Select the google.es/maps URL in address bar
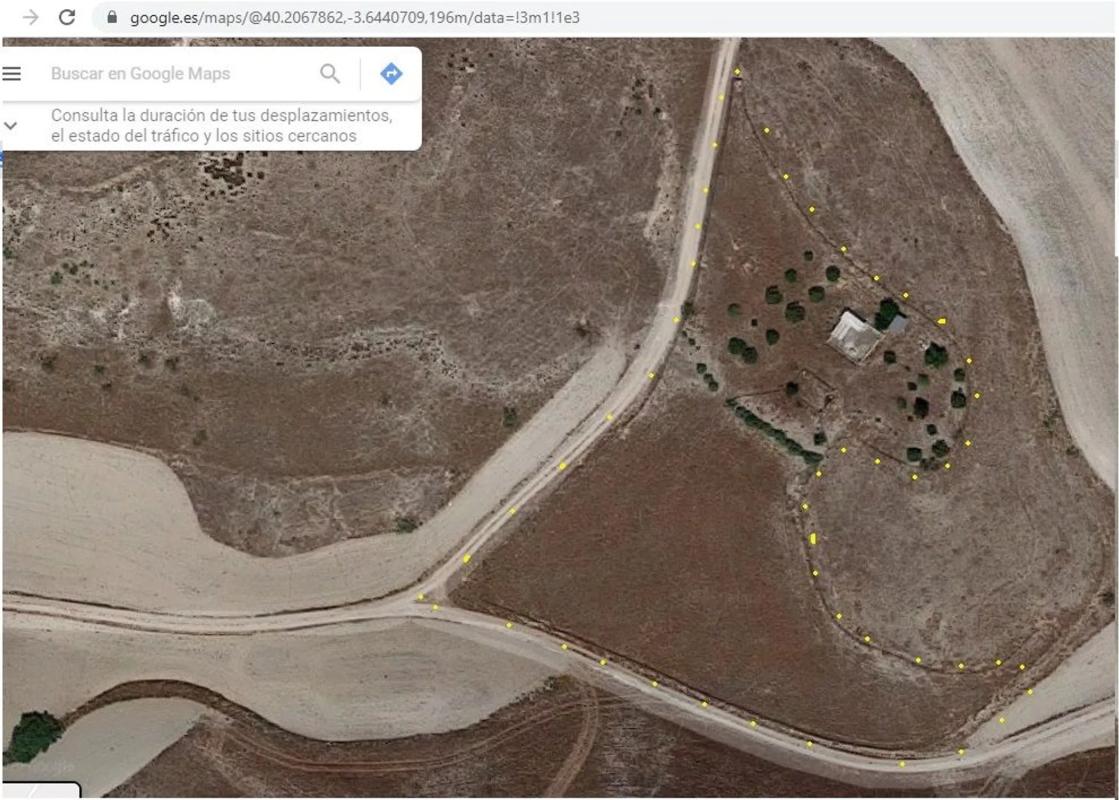This screenshot has height=800, width=1119. [x=354, y=17]
